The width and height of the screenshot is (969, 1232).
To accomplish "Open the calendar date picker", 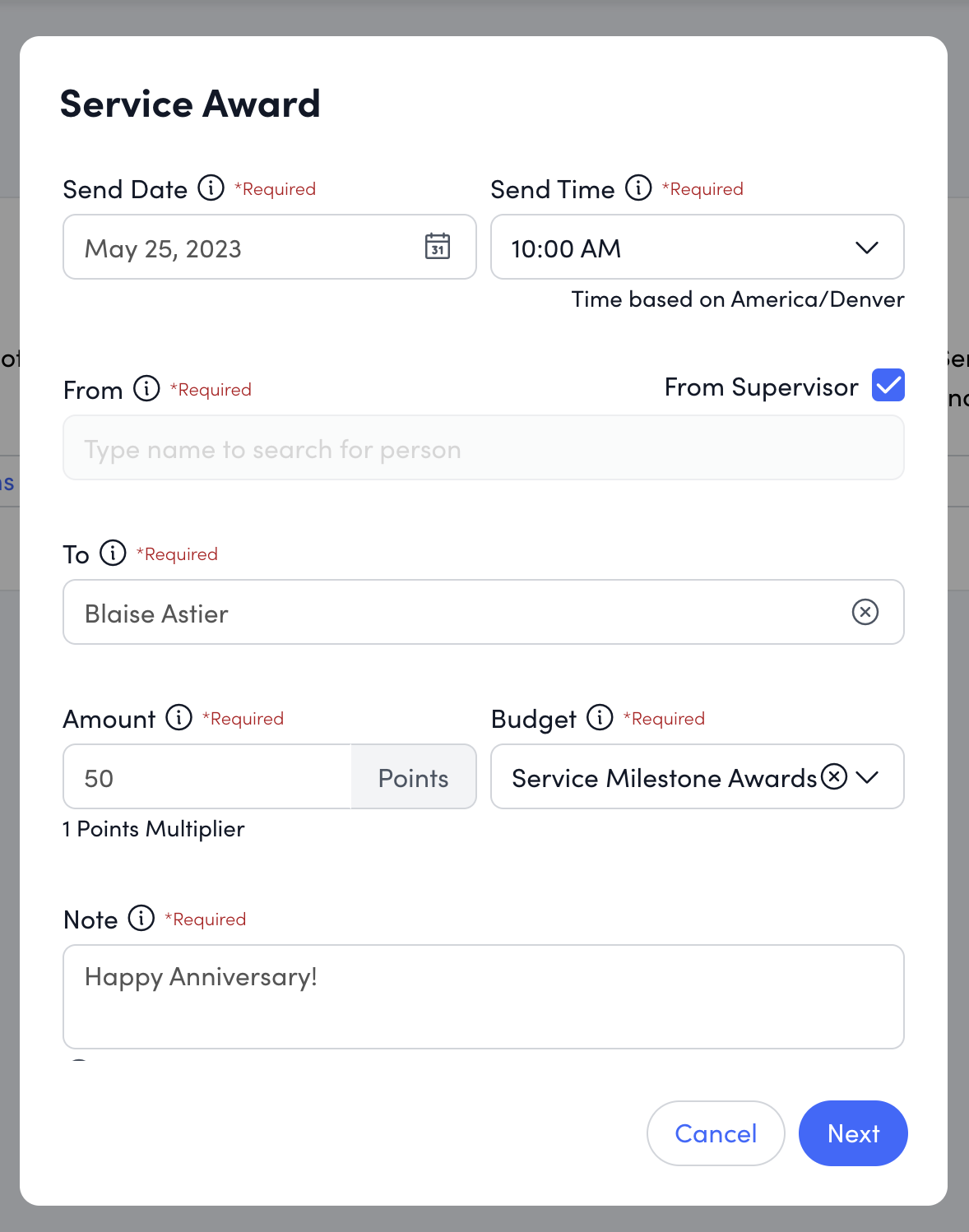I will (438, 248).
